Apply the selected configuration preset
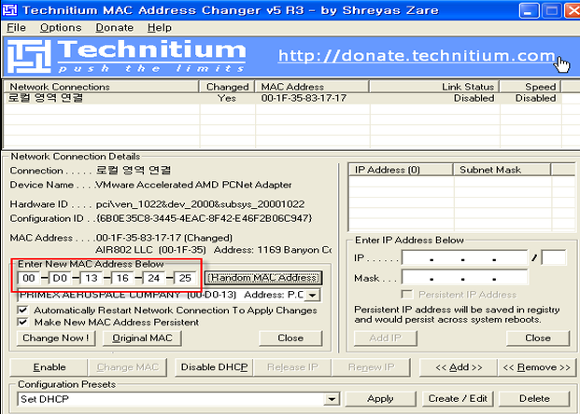 click(x=380, y=399)
